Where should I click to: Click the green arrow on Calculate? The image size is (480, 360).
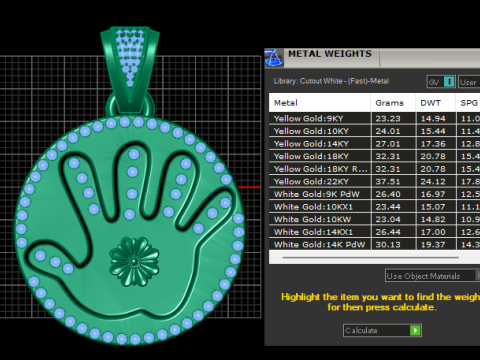[x=415, y=330]
